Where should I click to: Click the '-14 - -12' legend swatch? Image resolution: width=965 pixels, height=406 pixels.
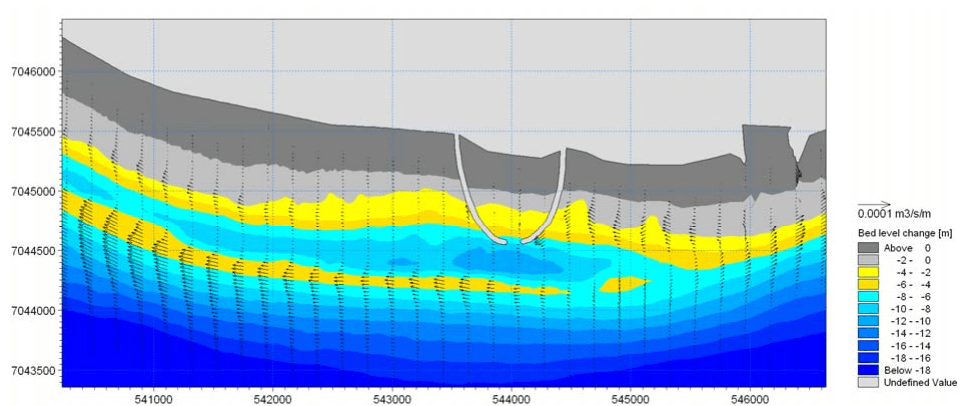point(867,335)
